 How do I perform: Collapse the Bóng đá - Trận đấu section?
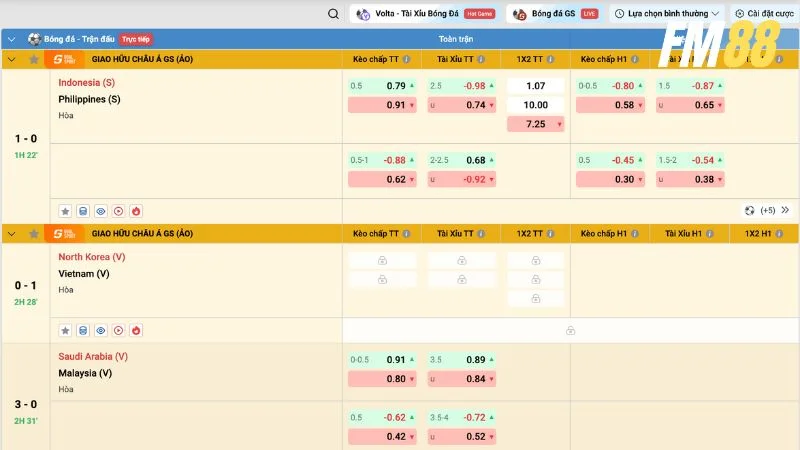coord(11,39)
